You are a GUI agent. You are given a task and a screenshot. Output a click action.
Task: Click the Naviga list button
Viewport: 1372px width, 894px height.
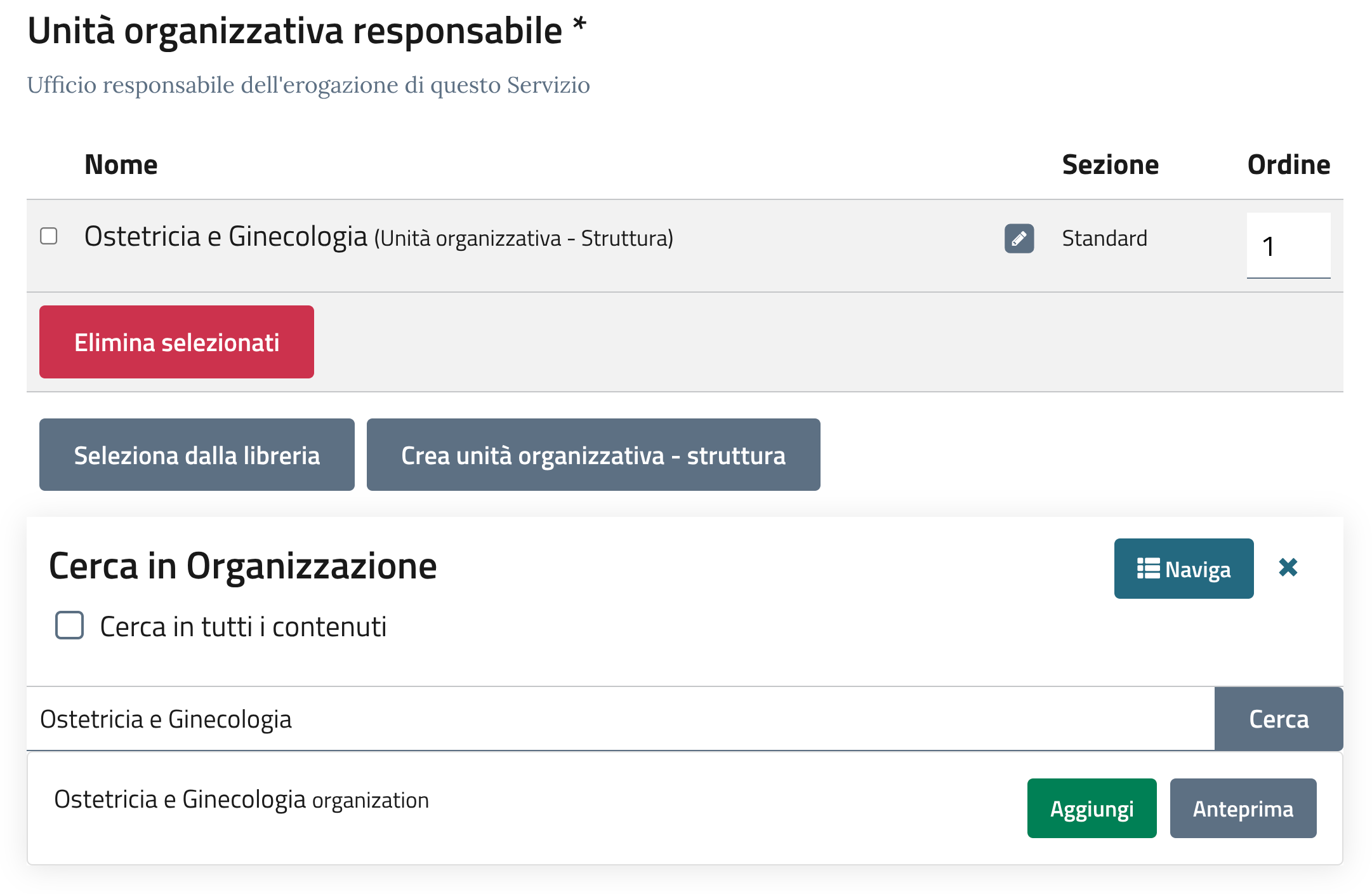(x=1183, y=569)
